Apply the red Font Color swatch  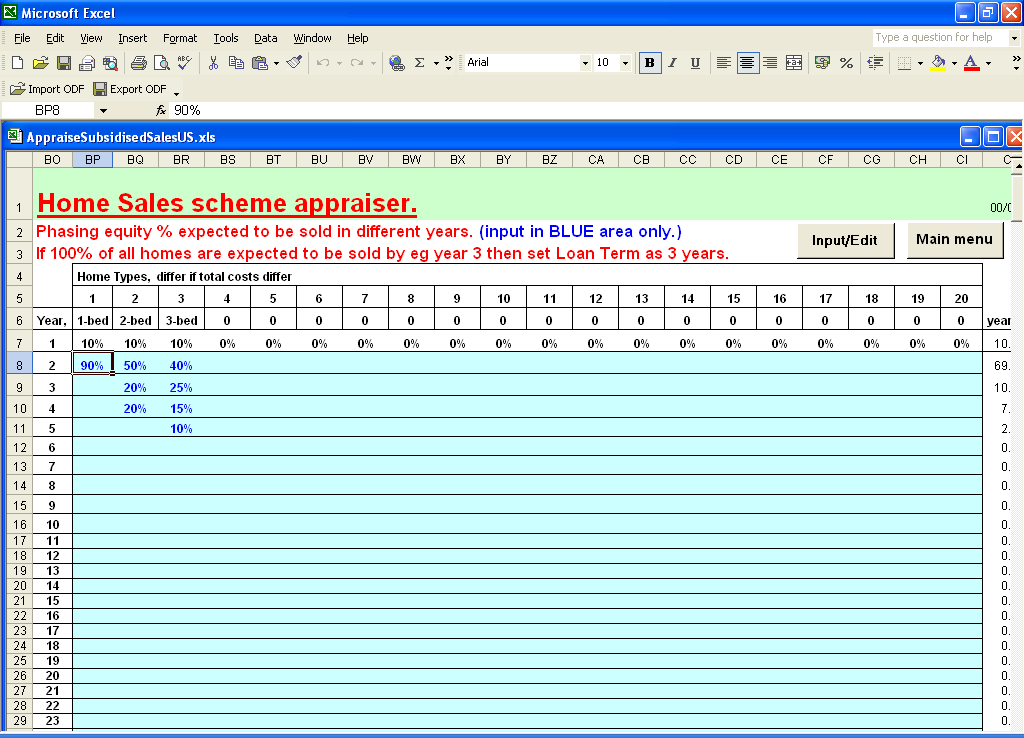[972, 63]
